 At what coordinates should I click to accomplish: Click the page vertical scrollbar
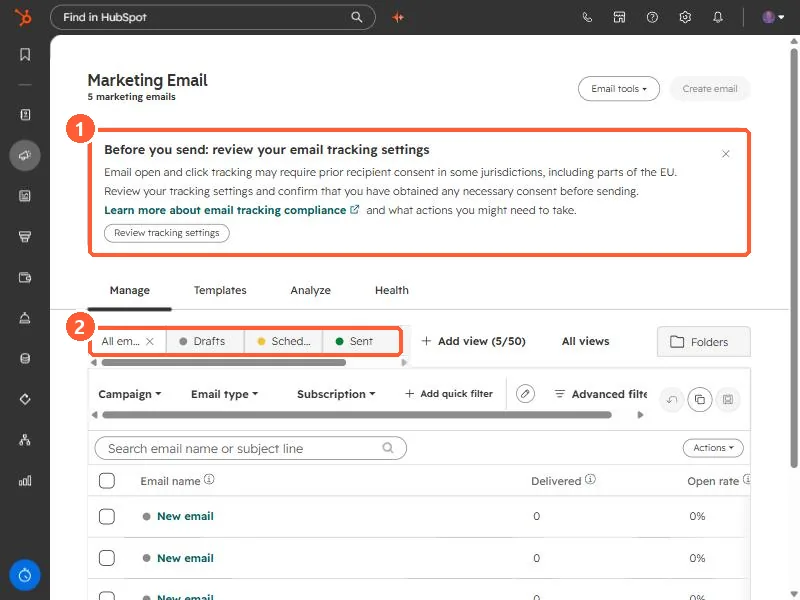click(x=794, y=258)
